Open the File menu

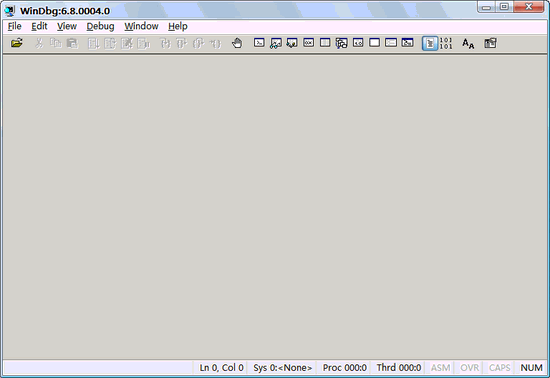pyautogui.click(x=14, y=26)
